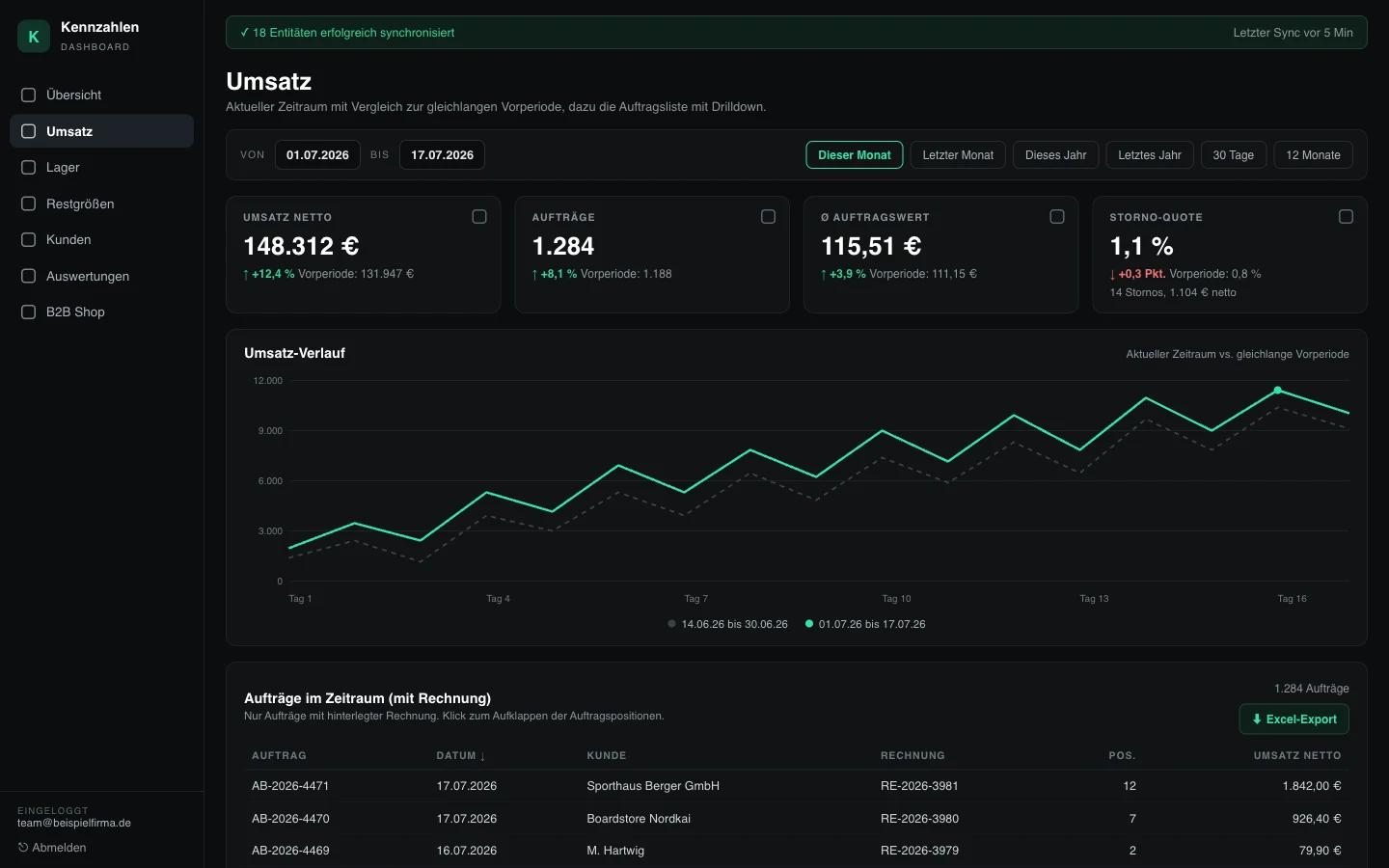The height and width of the screenshot is (868, 1389).
Task: Toggle previous period legend 14.06.26 bis 30.06.26
Action: pos(727,624)
